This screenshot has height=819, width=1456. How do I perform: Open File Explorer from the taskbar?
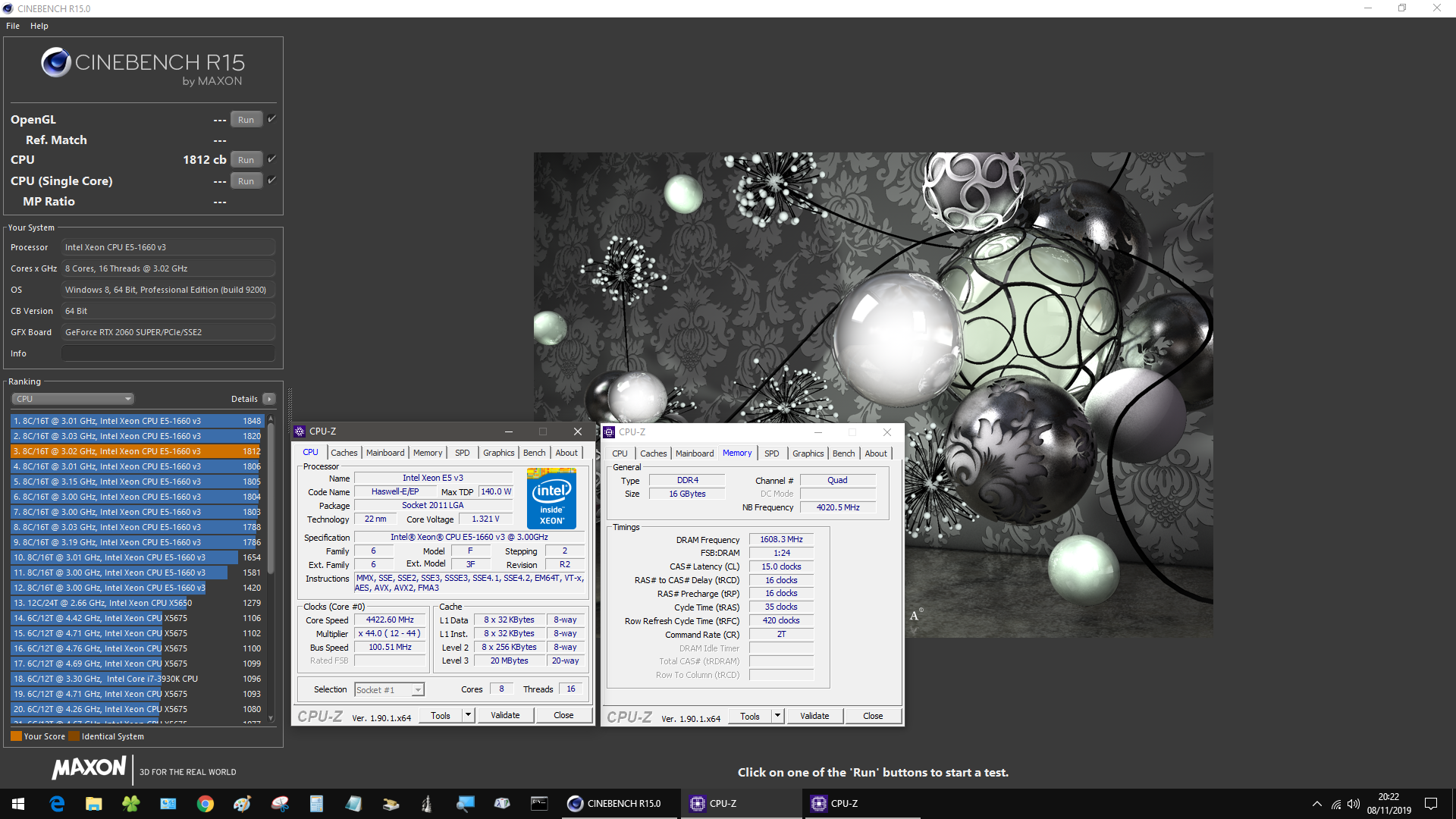pos(93,804)
